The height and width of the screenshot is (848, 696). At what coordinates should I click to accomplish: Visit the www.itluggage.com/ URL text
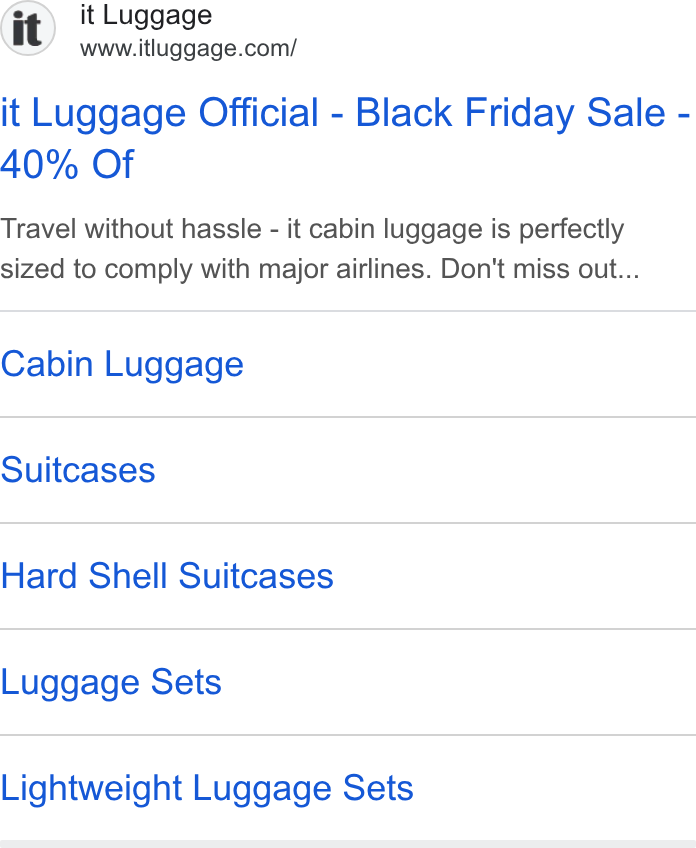click(x=188, y=49)
